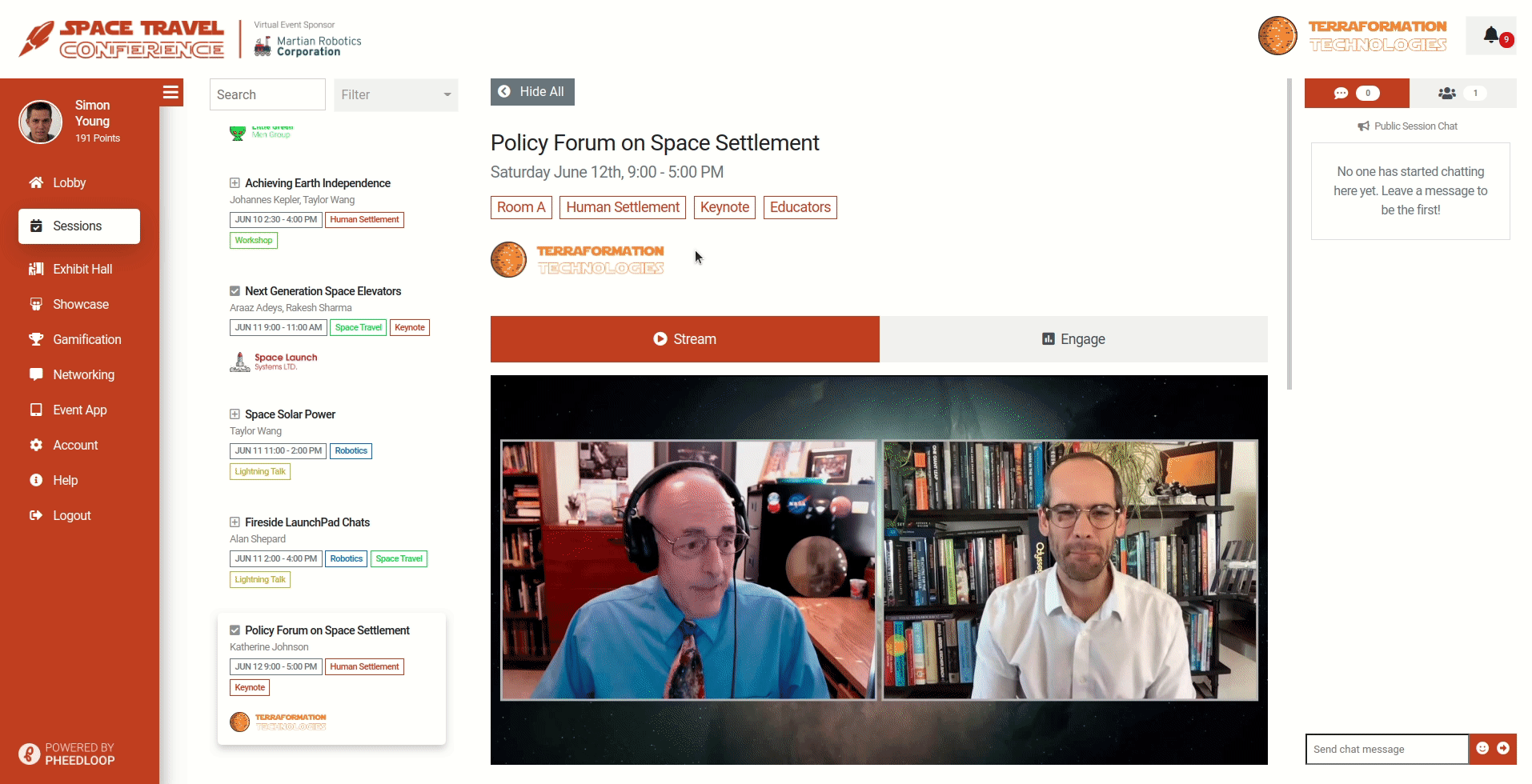This screenshot has width=1532, height=784.
Task: Expand the Space Solar Power session
Action: pyautogui.click(x=235, y=414)
